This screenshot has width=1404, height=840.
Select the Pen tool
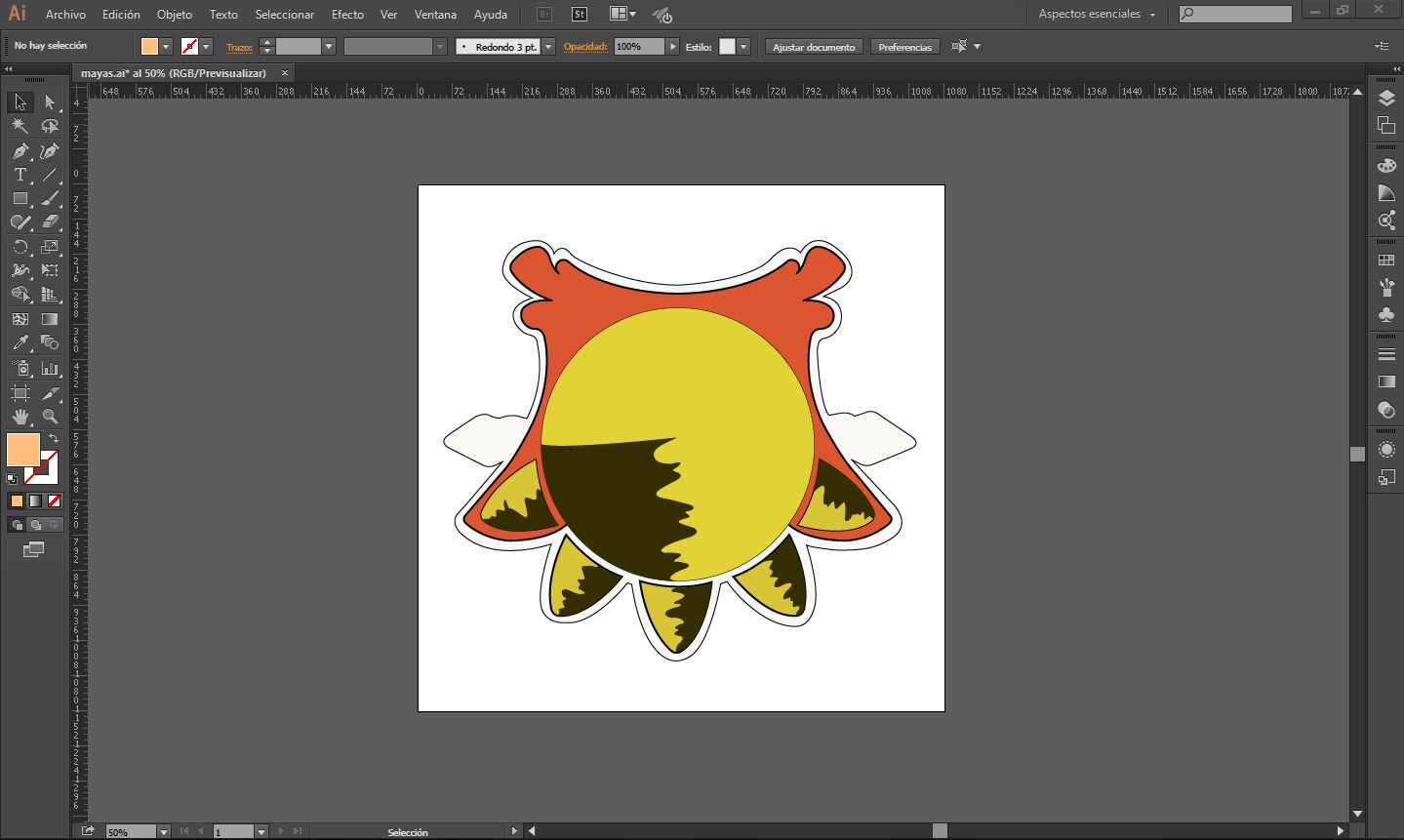click(x=20, y=151)
